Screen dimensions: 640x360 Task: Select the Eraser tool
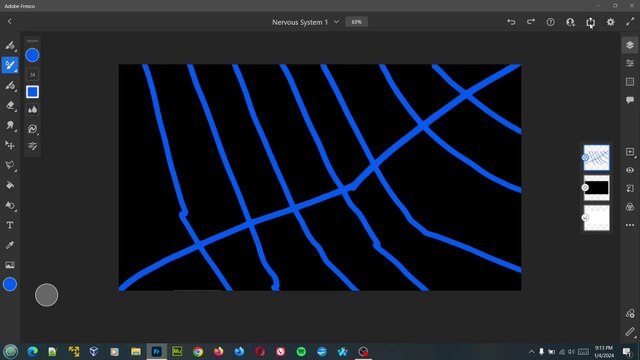click(x=10, y=105)
